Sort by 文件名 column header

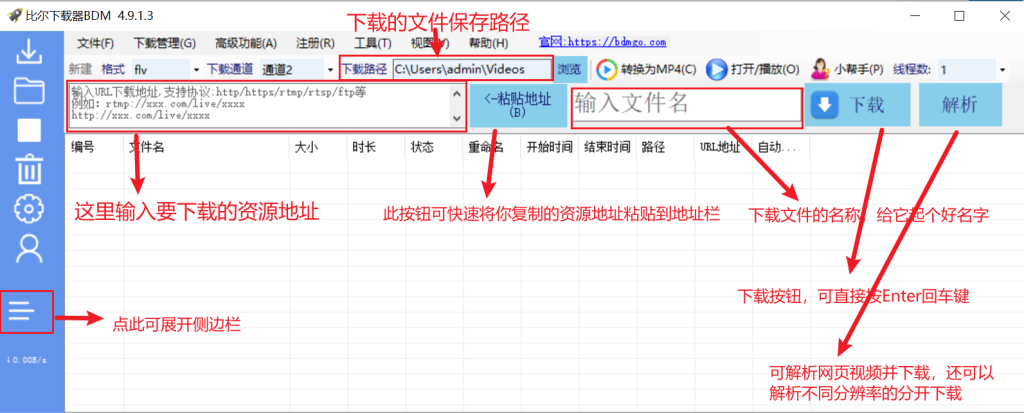pyautogui.click(x=207, y=147)
